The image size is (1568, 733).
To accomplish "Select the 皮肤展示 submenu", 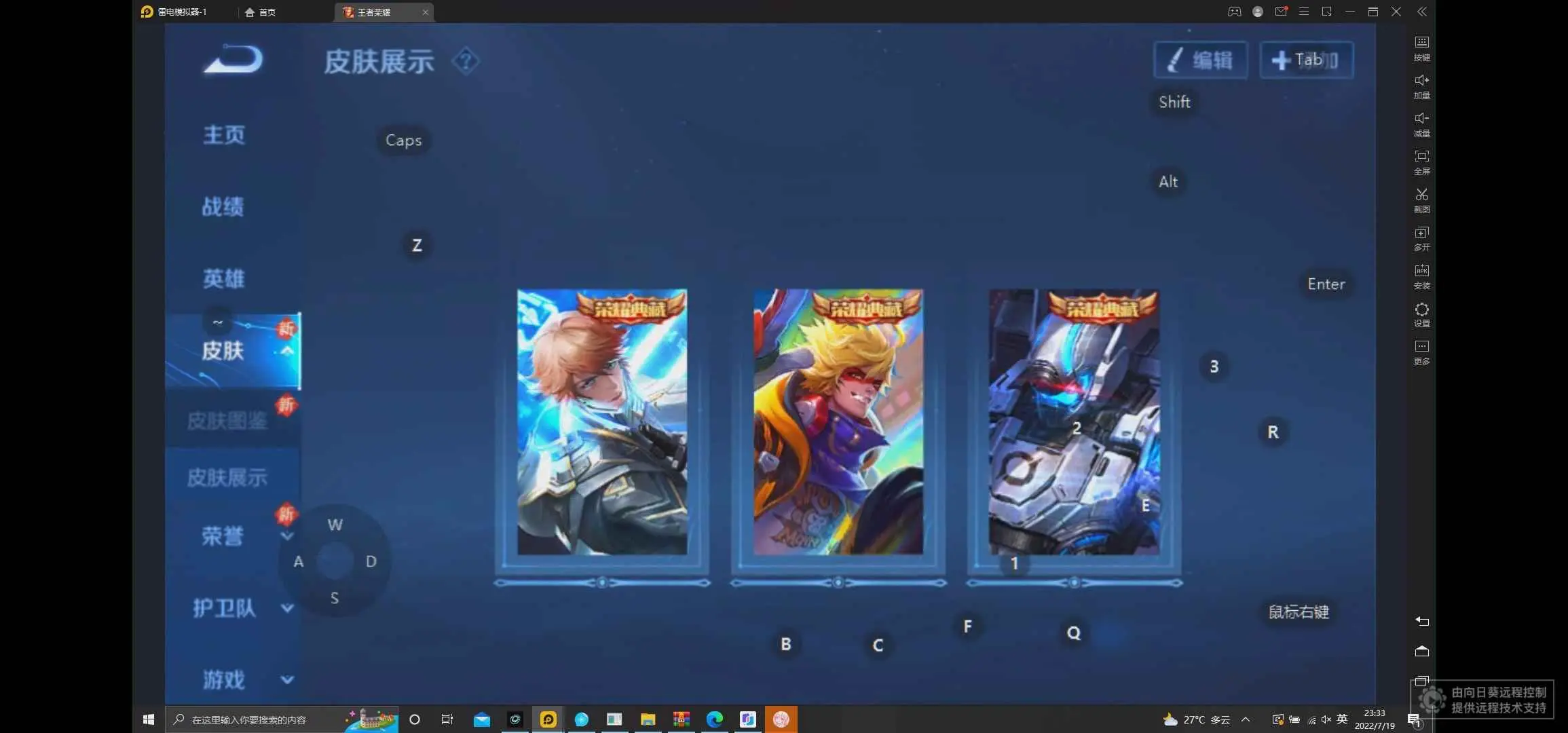I will [x=227, y=477].
